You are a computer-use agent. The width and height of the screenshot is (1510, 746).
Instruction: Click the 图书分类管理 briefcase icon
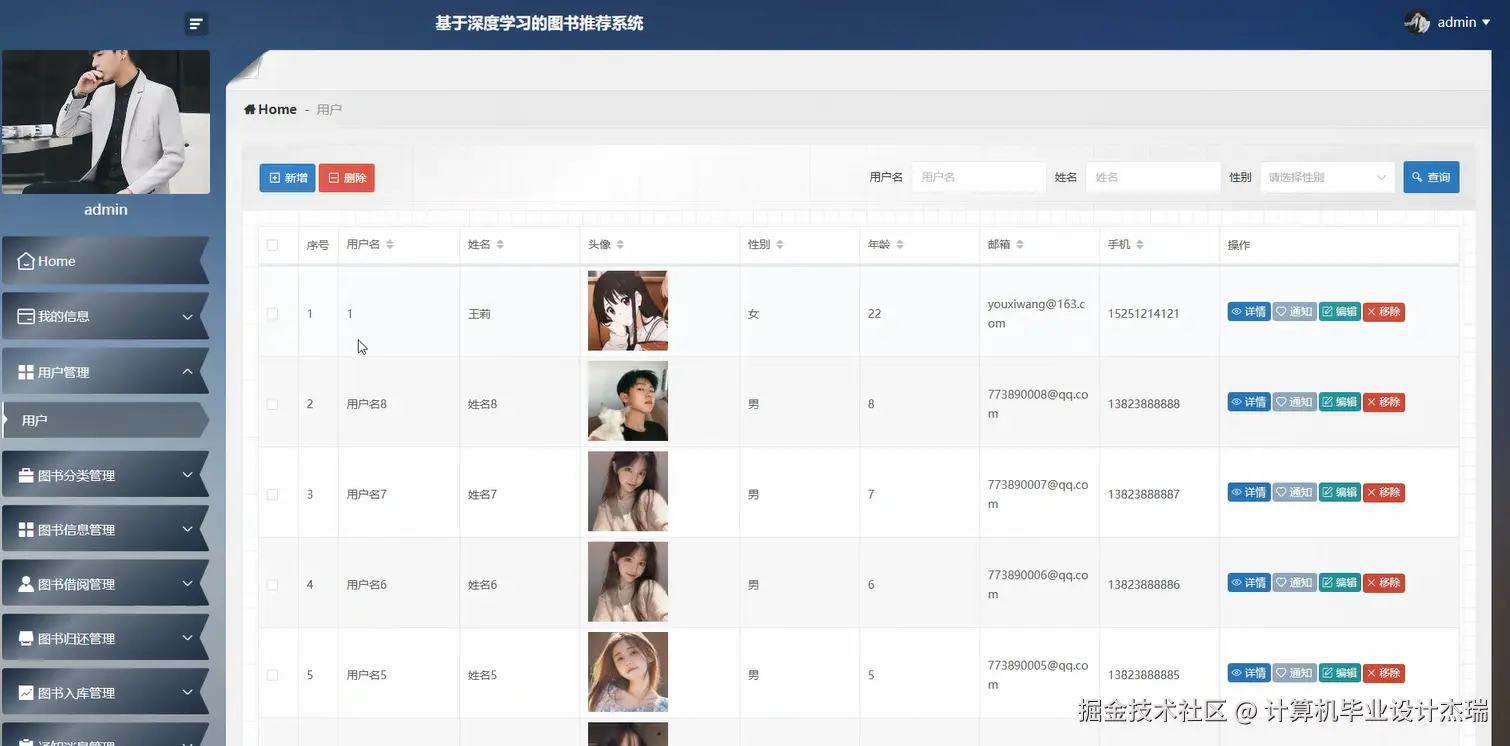point(26,476)
